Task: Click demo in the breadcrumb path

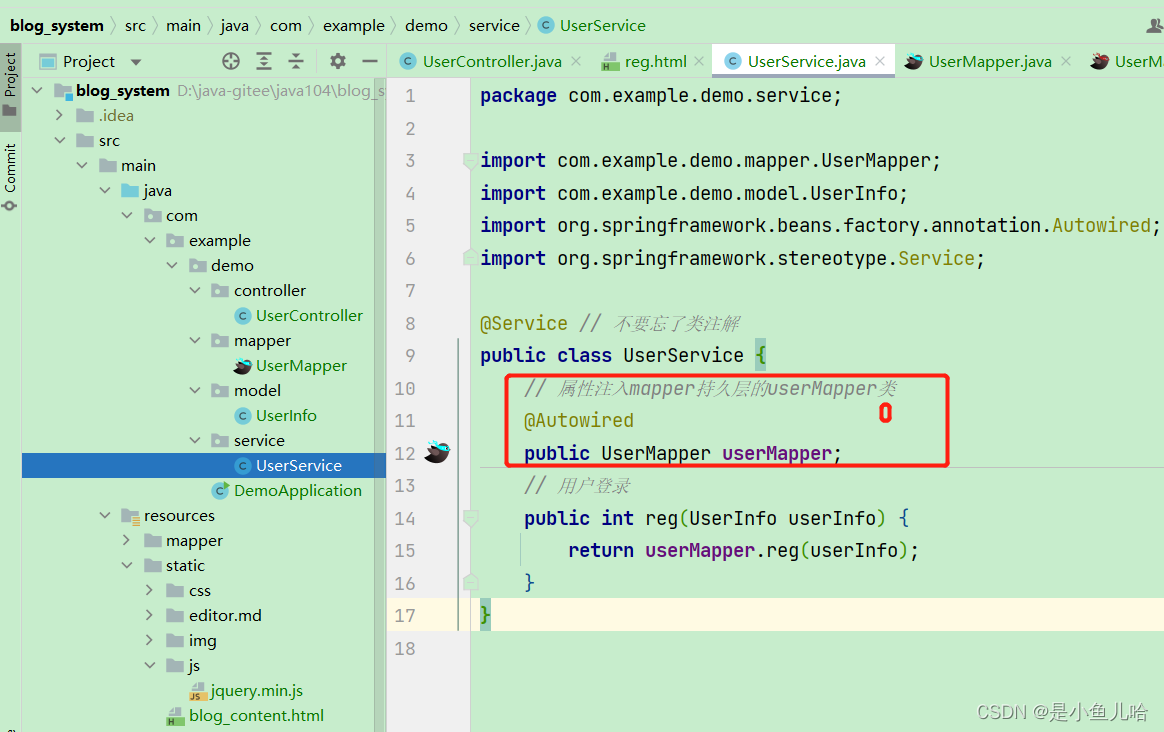Action: pos(426,25)
